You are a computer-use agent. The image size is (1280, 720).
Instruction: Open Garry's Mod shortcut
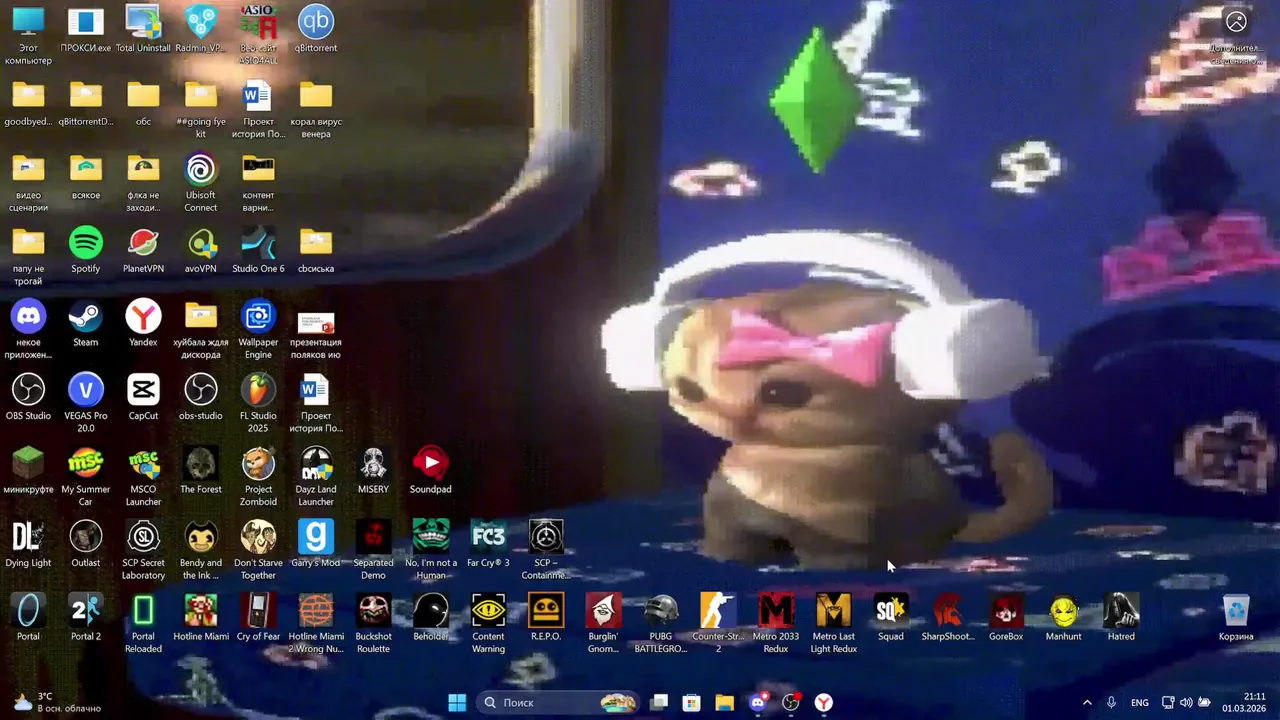coord(316,544)
